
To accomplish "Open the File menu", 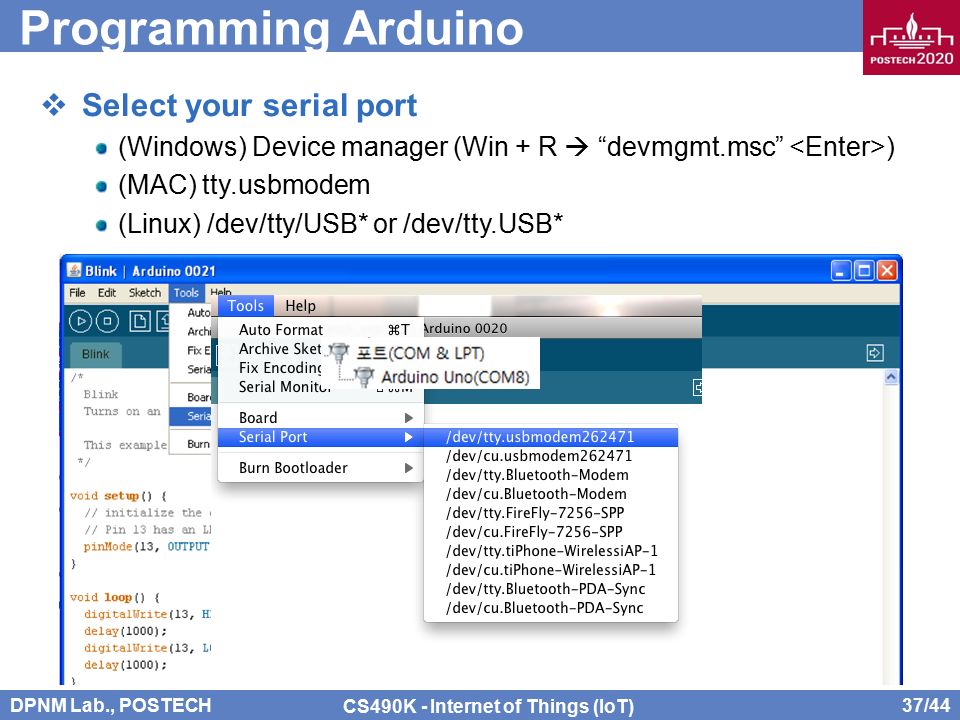I will click(77, 293).
